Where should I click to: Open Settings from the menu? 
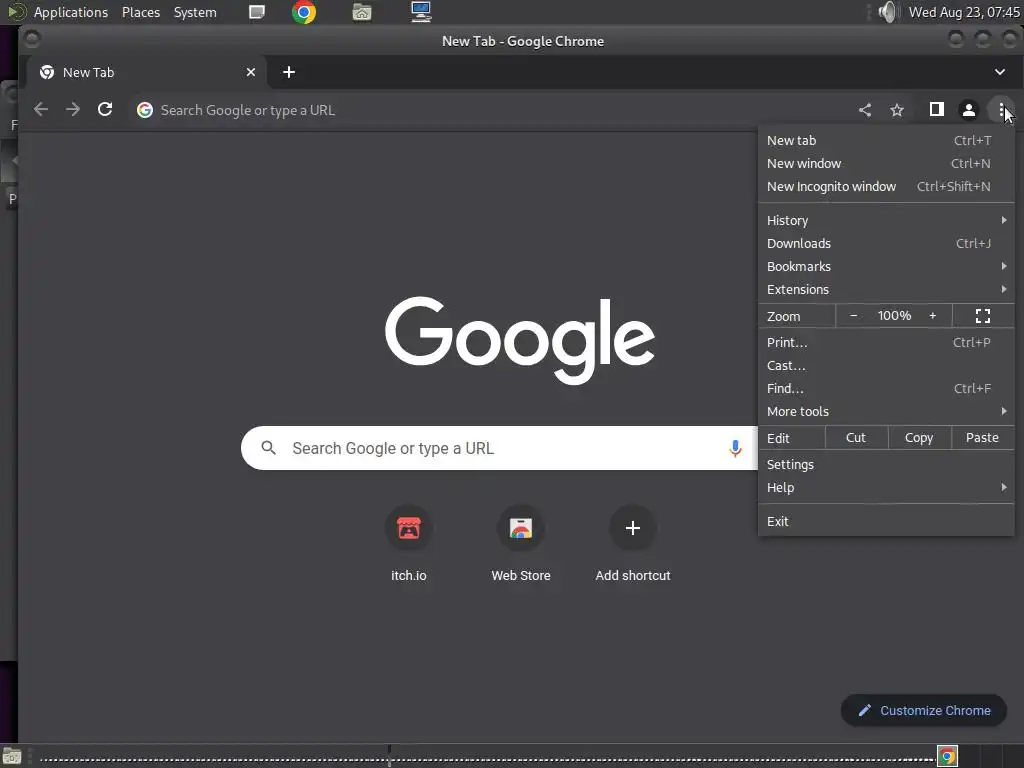886,464
